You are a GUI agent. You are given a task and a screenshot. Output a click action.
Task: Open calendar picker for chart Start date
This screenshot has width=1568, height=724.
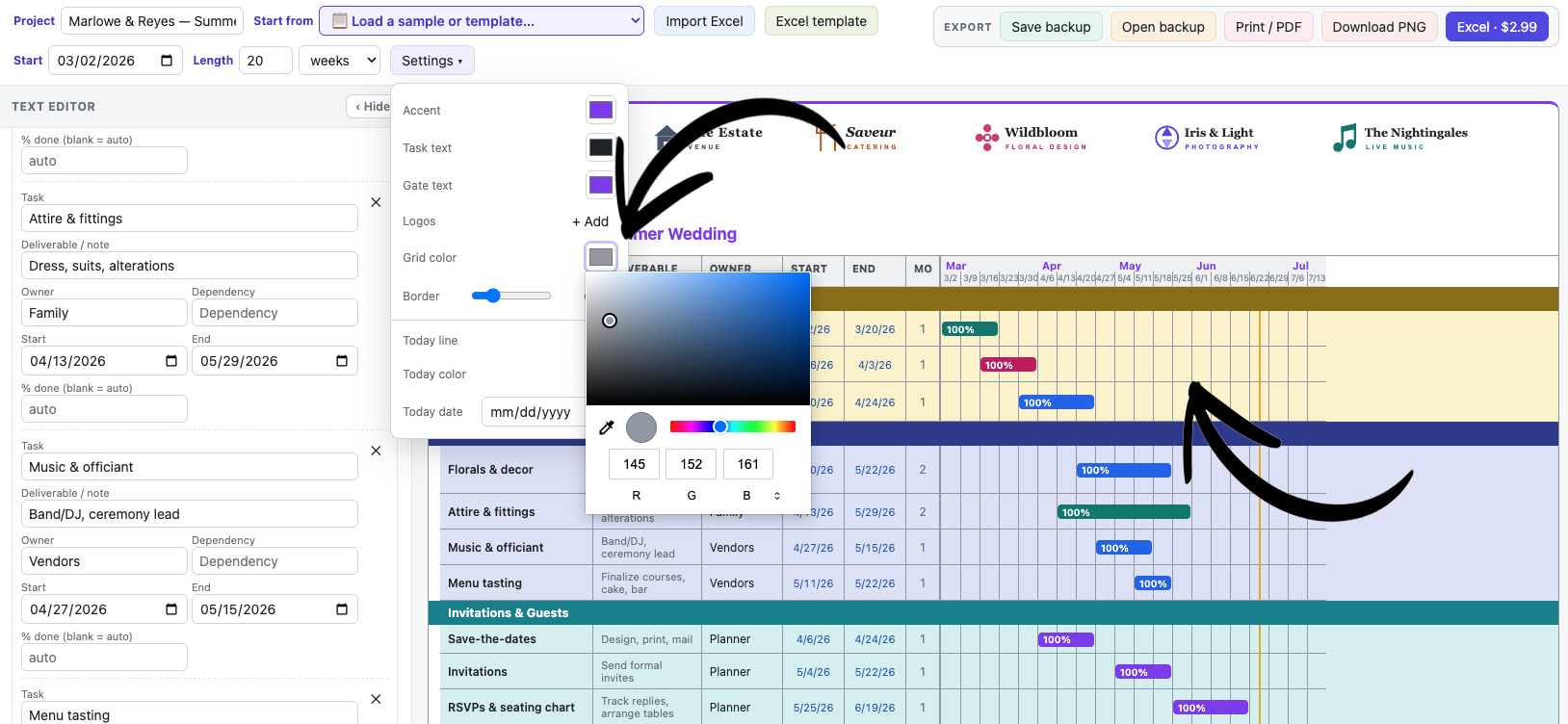point(167,61)
